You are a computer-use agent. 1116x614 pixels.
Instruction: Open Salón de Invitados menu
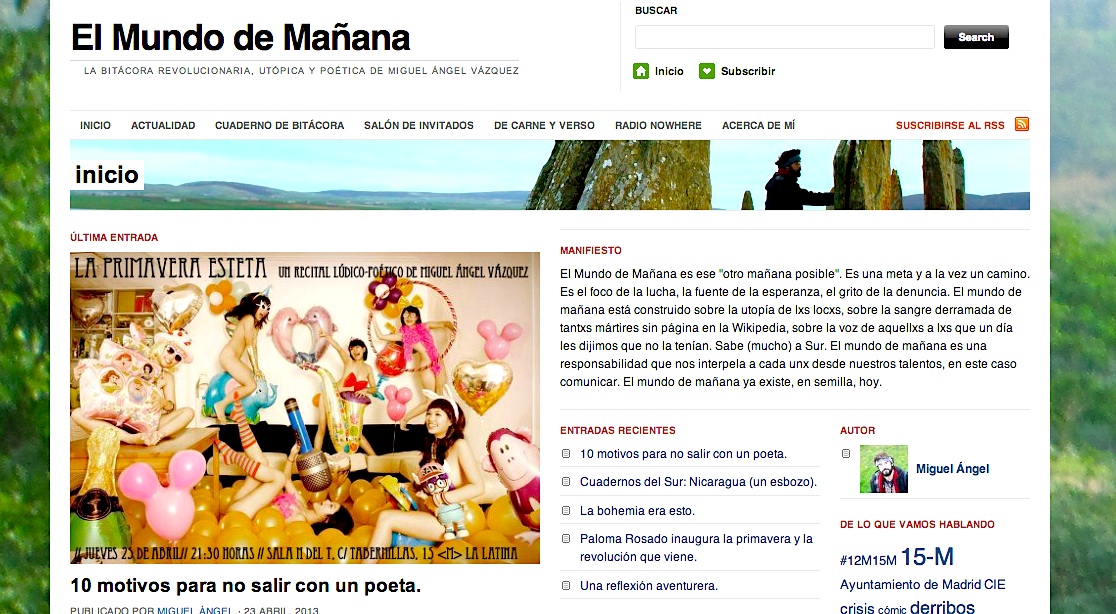point(418,125)
